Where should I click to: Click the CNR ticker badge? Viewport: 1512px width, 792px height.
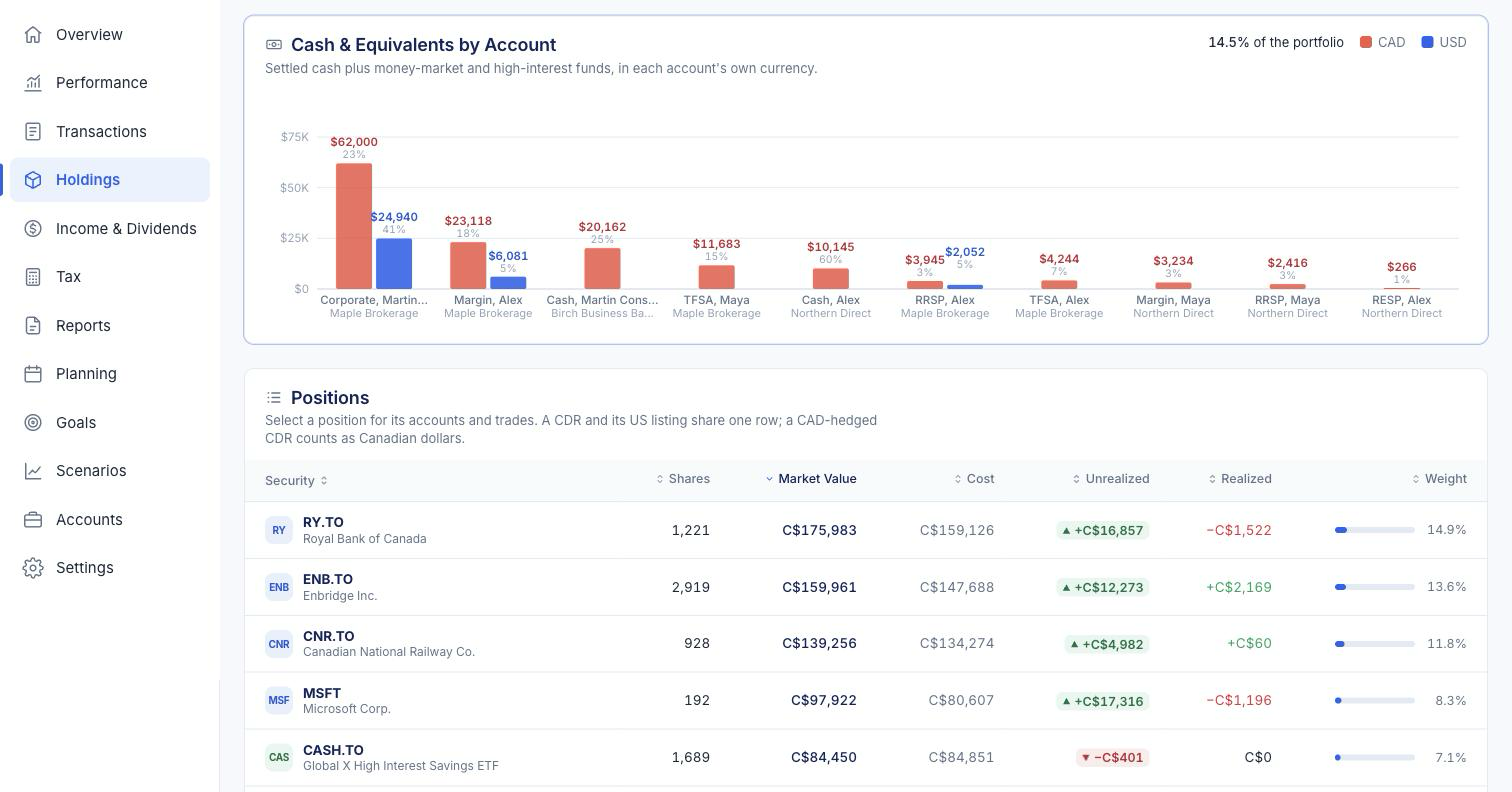[x=279, y=644]
